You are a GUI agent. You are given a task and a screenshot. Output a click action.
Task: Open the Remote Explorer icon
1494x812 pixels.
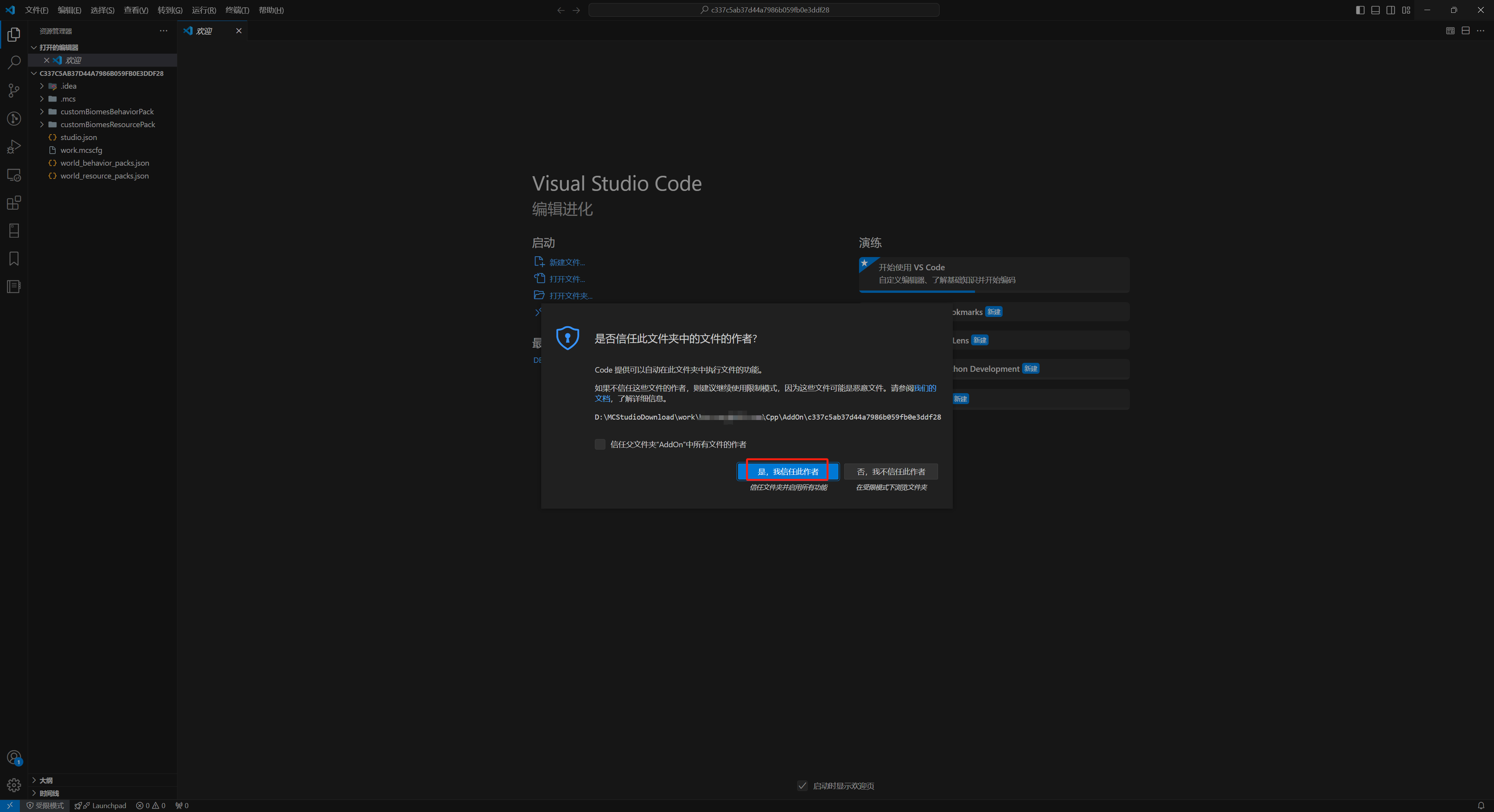pyautogui.click(x=14, y=175)
